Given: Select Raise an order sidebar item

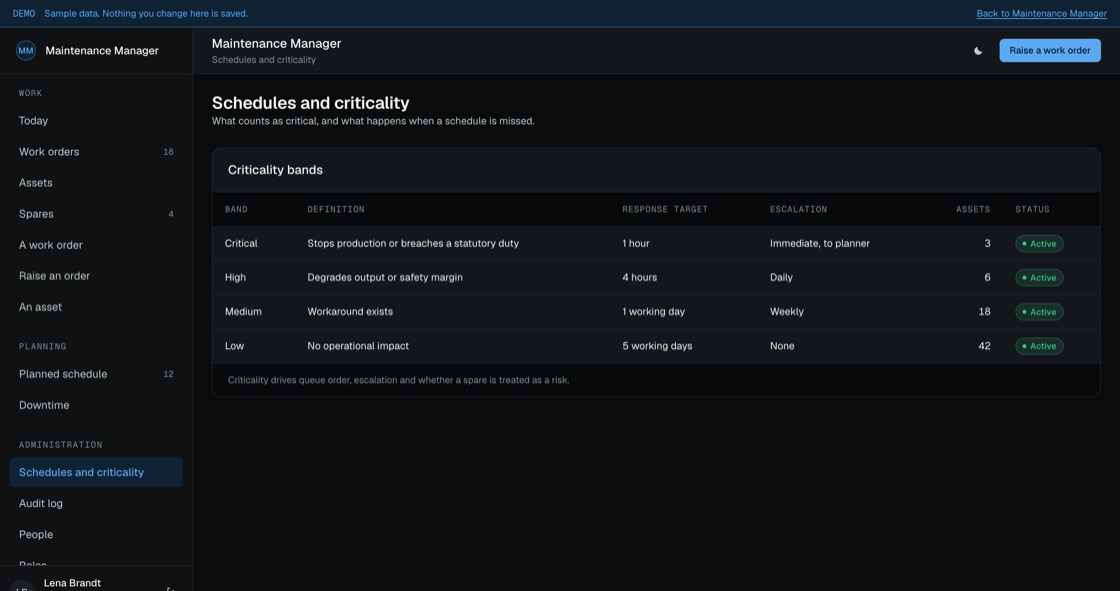Looking at the screenshot, I should (96, 276).
